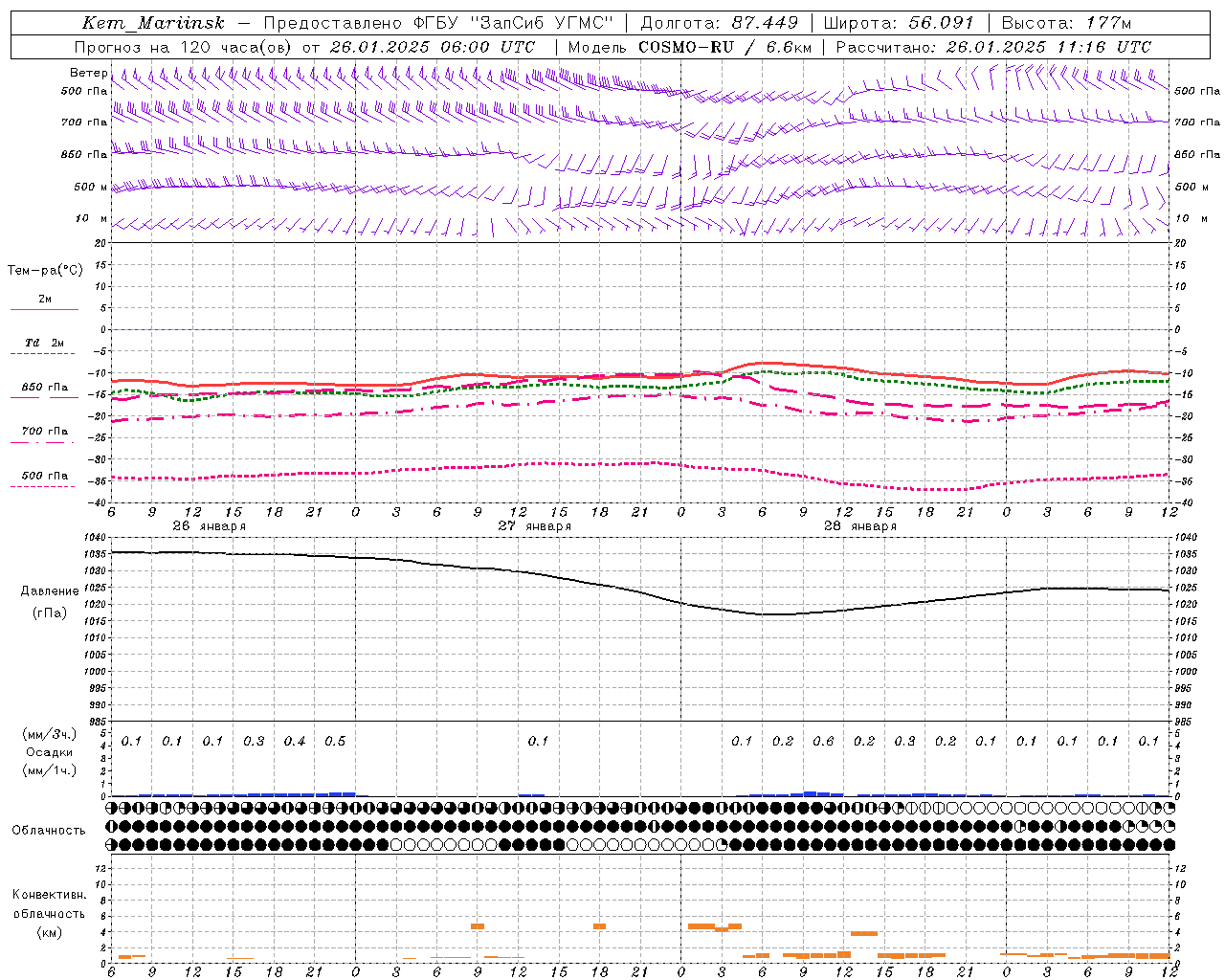Click the (км) unit under convective cloud label
This screenshot has width=1225, height=980.
click(x=50, y=932)
